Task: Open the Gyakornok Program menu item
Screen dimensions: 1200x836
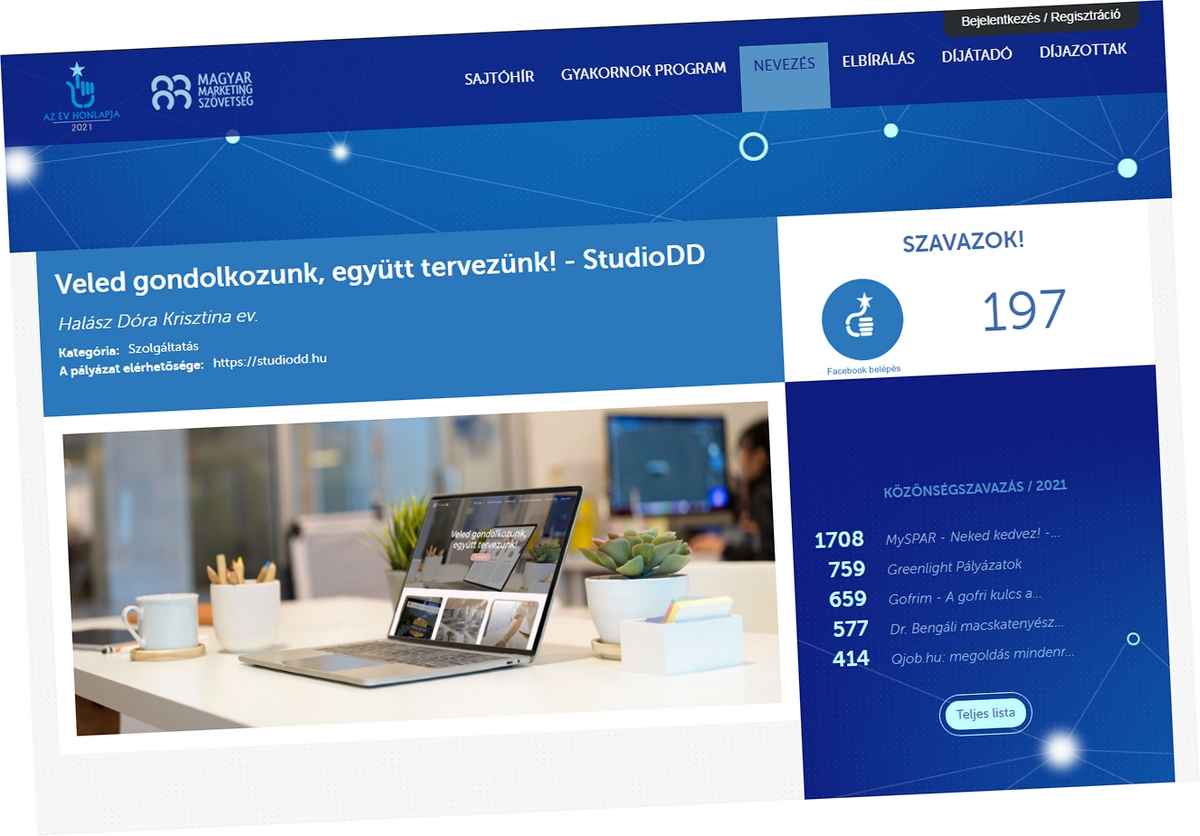Action: pyautogui.click(x=643, y=71)
